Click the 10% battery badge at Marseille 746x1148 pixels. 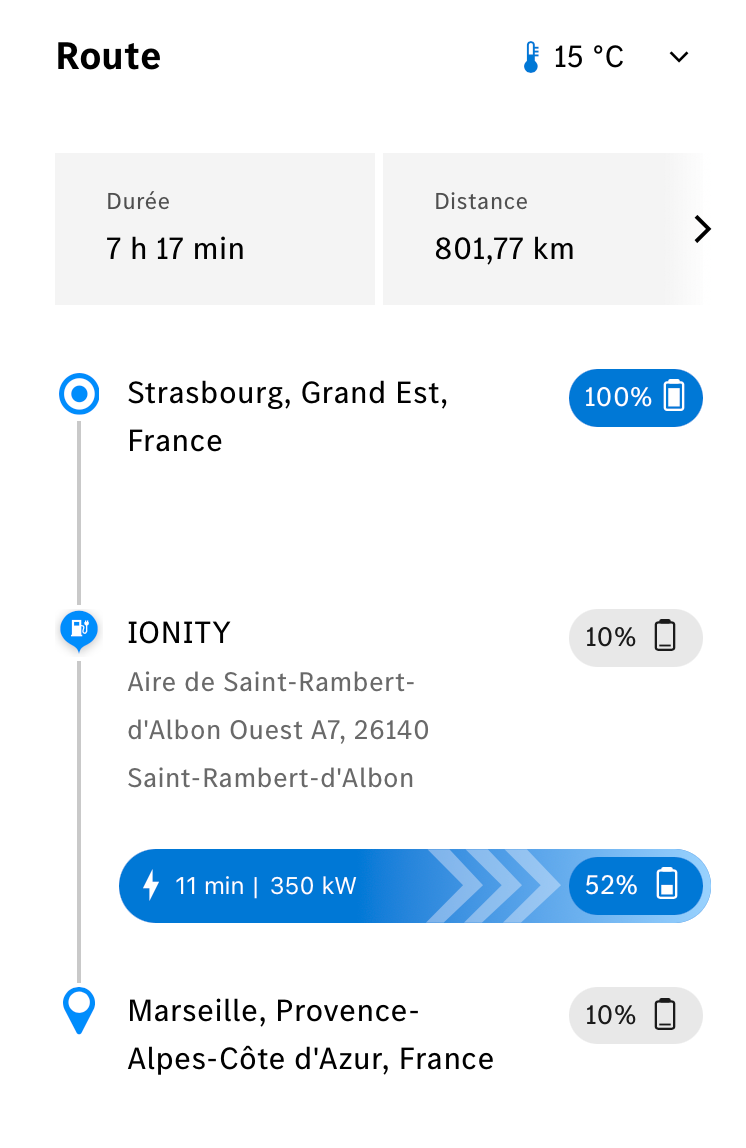(635, 1015)
